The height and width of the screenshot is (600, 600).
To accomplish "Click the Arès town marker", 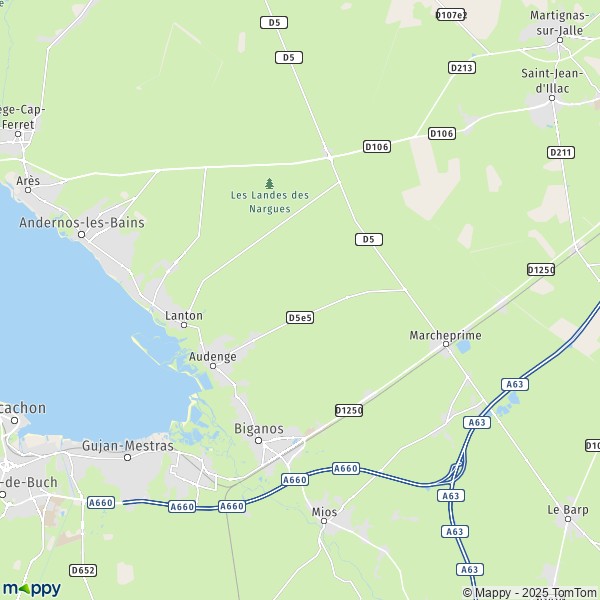I will (x=28, y=190).
